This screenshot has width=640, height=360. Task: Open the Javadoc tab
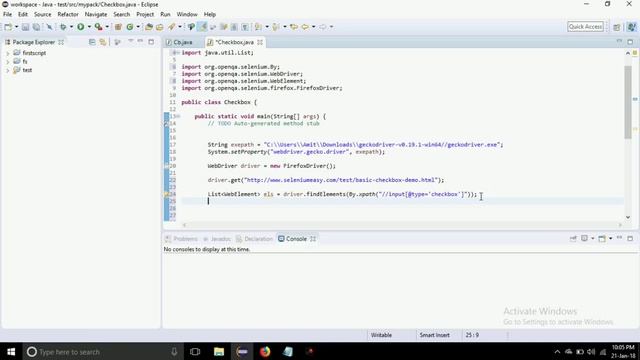pyautogui.click(x=217, y=239)
